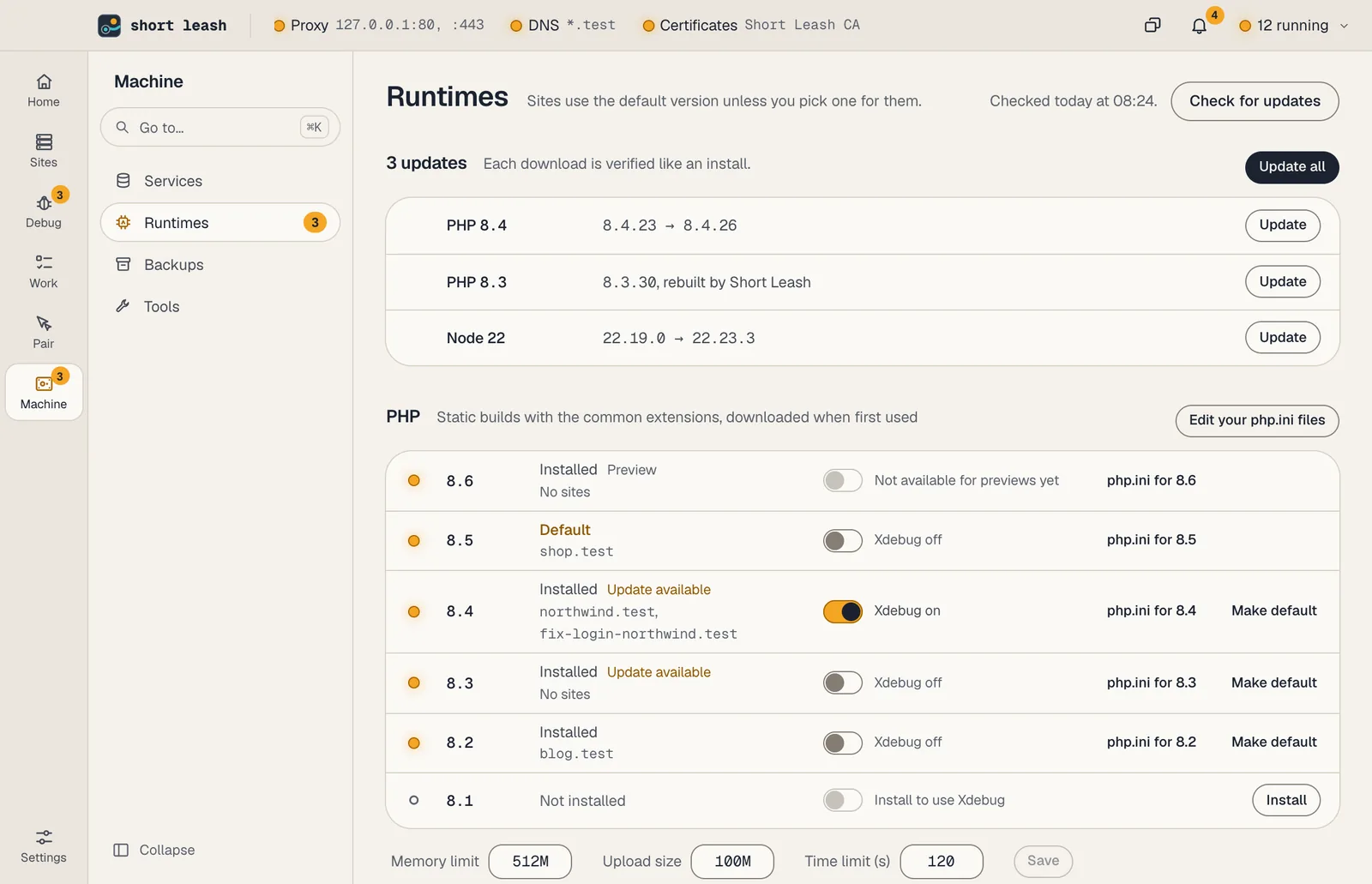Click the search magnifier icon
Viewport: 1372px width, 884px height.
(123, 127)
